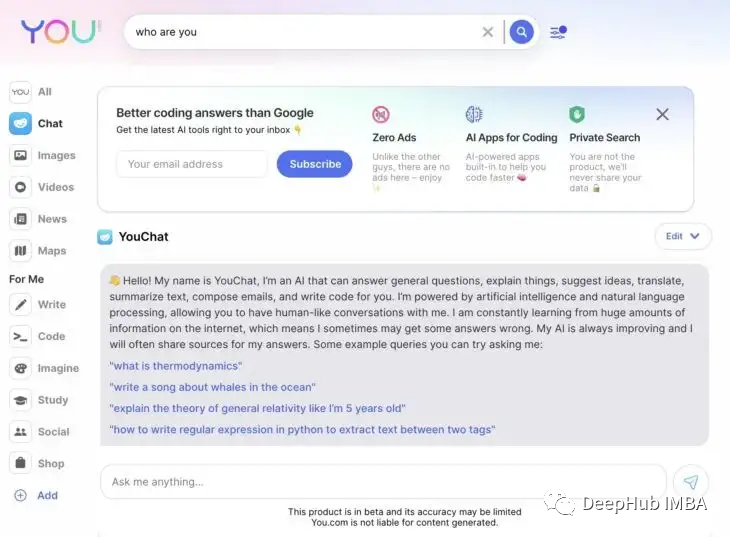Switch to the News tab
The width and height of the screenshot is (730, 537).
[x=38, y=219]
